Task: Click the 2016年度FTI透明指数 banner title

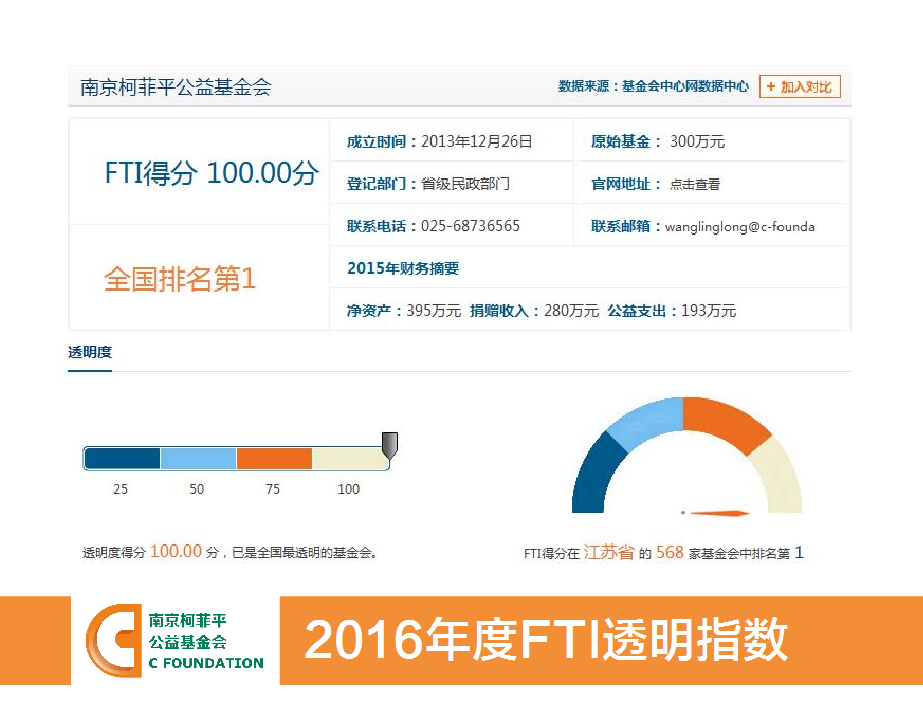Action: pyautogui.click(x=546, y=640)
